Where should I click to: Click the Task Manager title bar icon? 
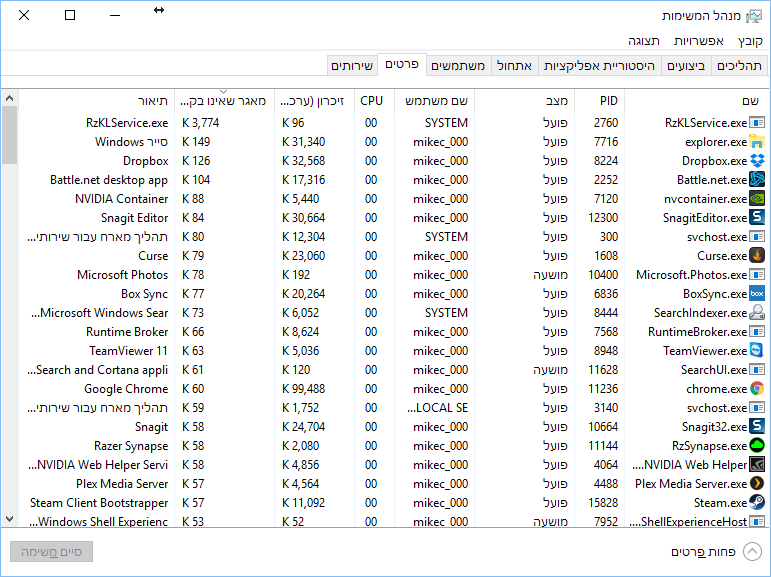pyautogui.click(x=754, y=16)
